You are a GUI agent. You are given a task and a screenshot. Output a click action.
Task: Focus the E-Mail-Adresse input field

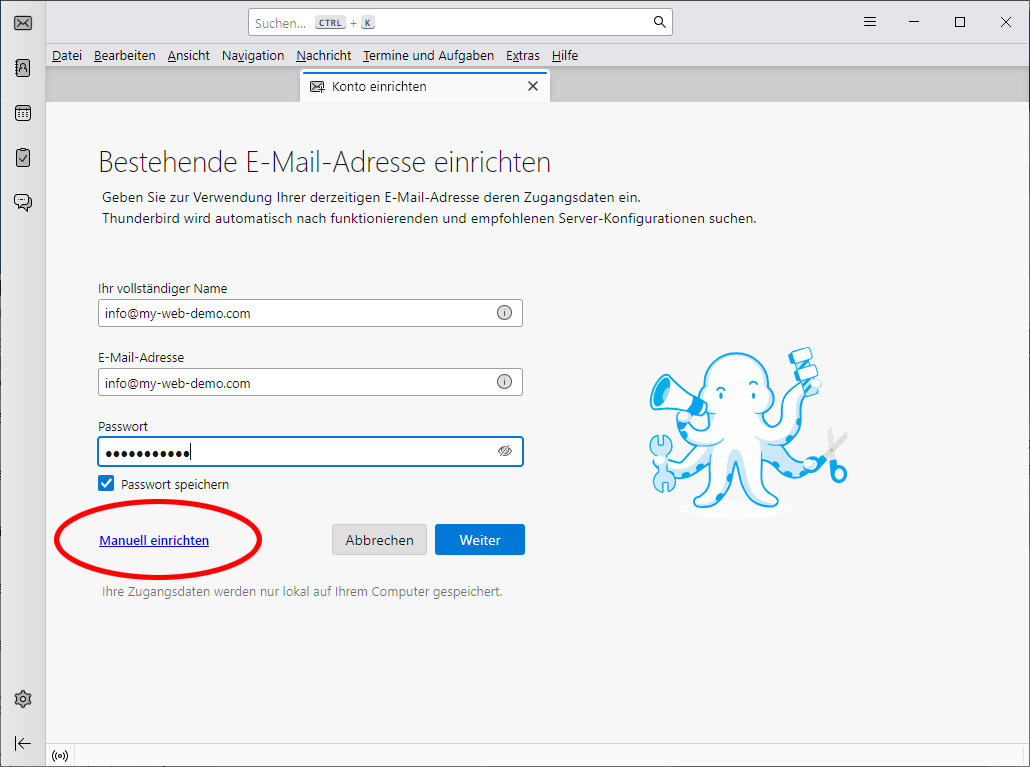[310, 382]
